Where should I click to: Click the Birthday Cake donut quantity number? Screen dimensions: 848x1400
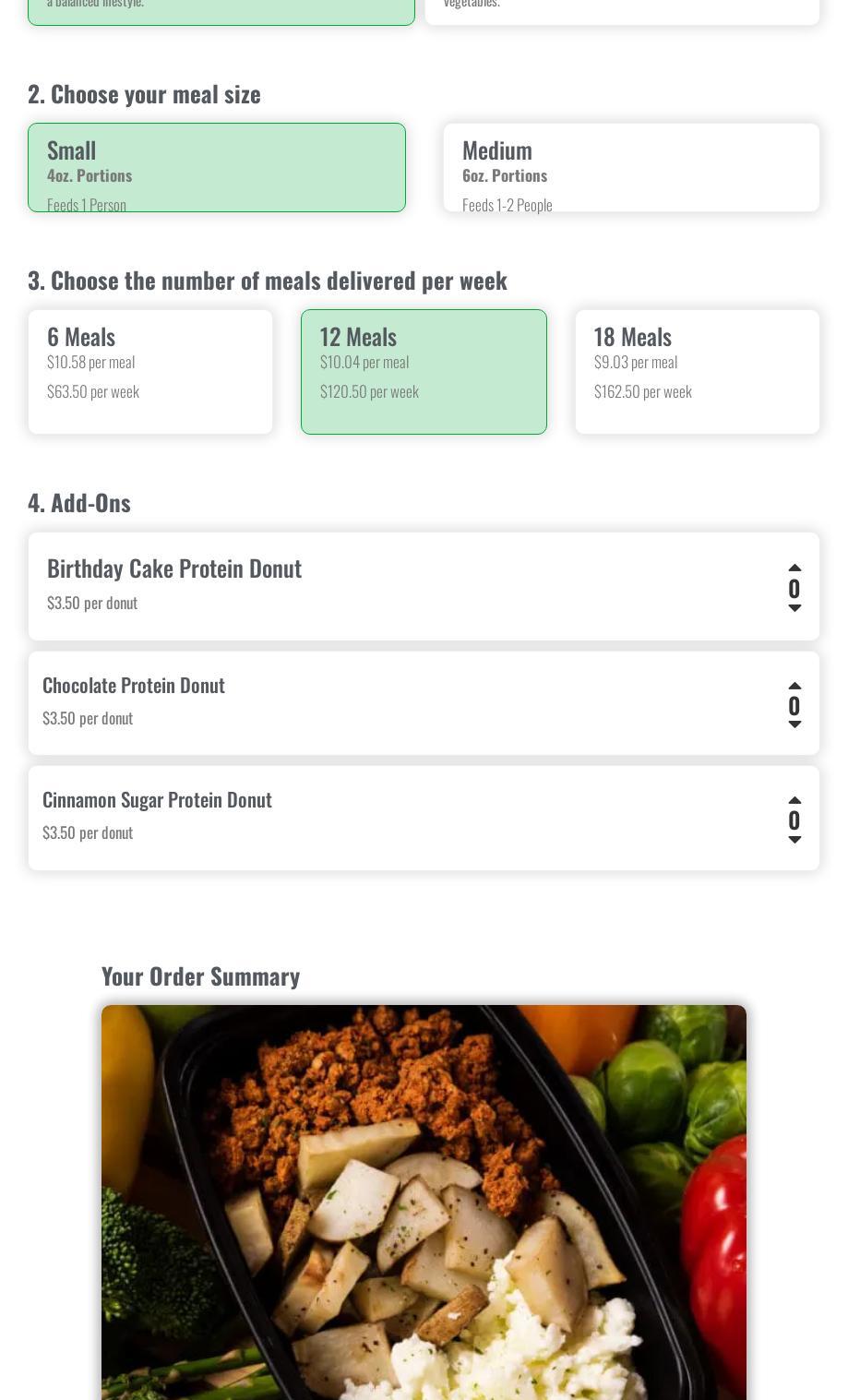(794, 589)
